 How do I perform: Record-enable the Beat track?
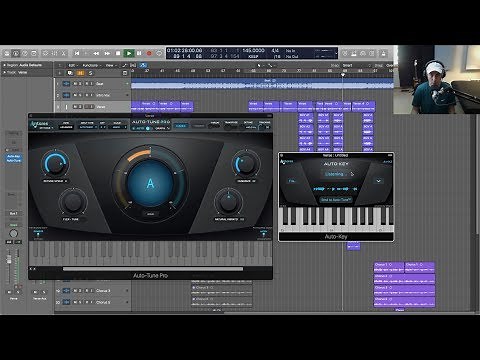tap(86, 84)
